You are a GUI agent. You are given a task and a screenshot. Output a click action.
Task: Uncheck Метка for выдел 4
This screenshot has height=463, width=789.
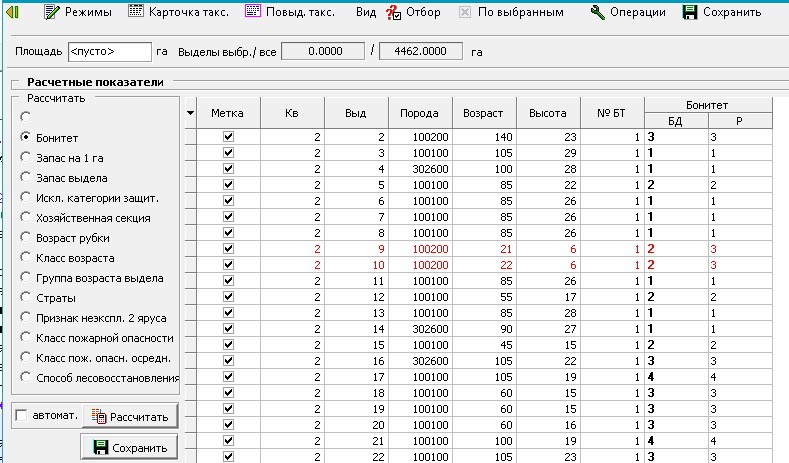pyautogui.click(x=228, y=169)
